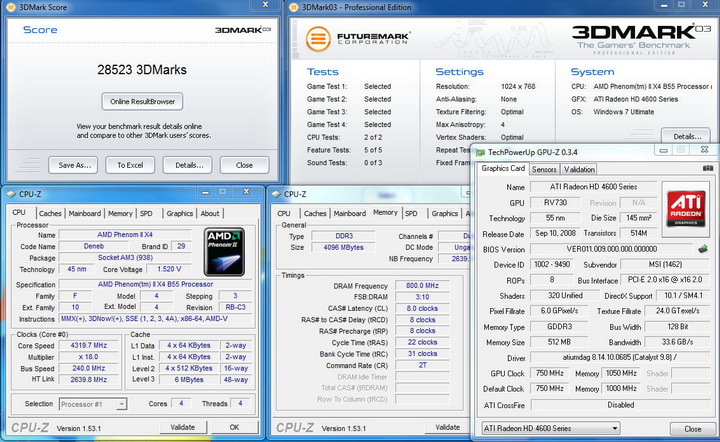This screenshot has width=720, height=442.
Task: Open Mainboard tab in left CPU-Z
Action: coord(84,213)
